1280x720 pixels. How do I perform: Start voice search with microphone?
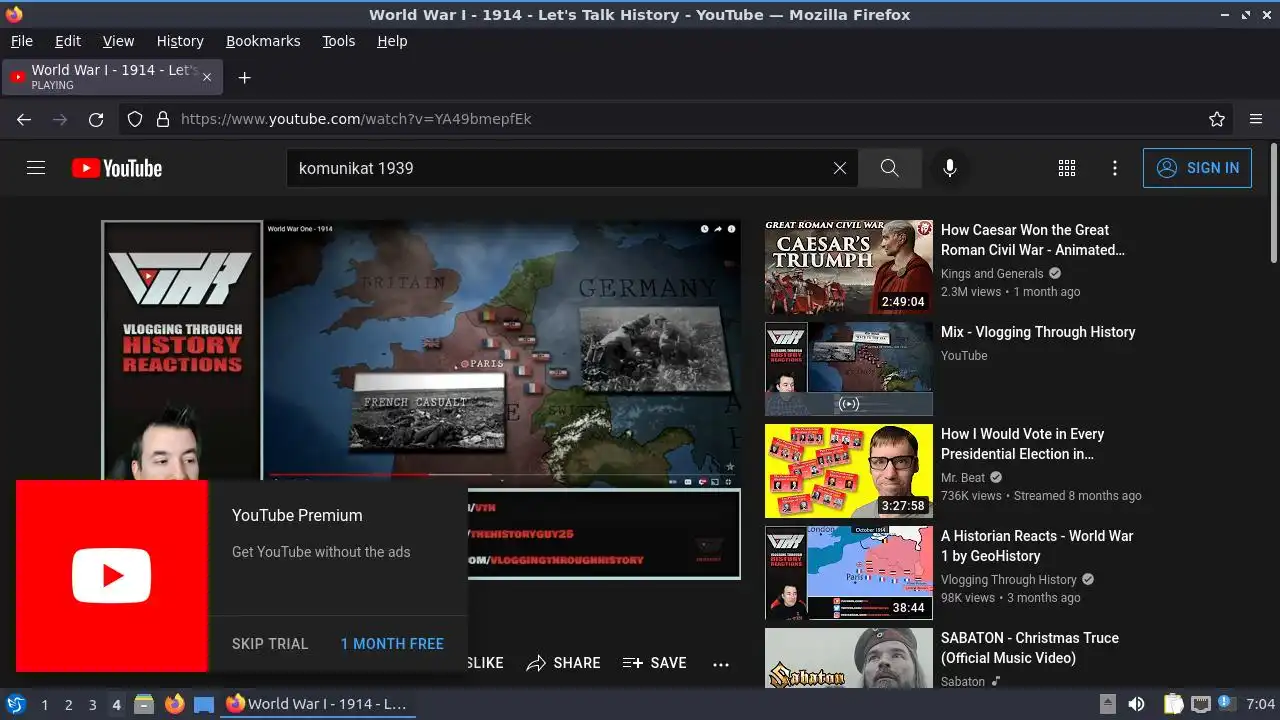click(x=950, y=168)
